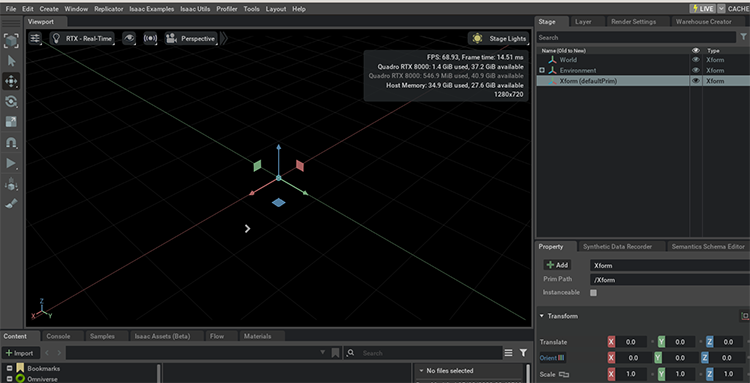Click the Import button
Image resolution: width=750 pixels, height=383 pixels.
[21, 353]
